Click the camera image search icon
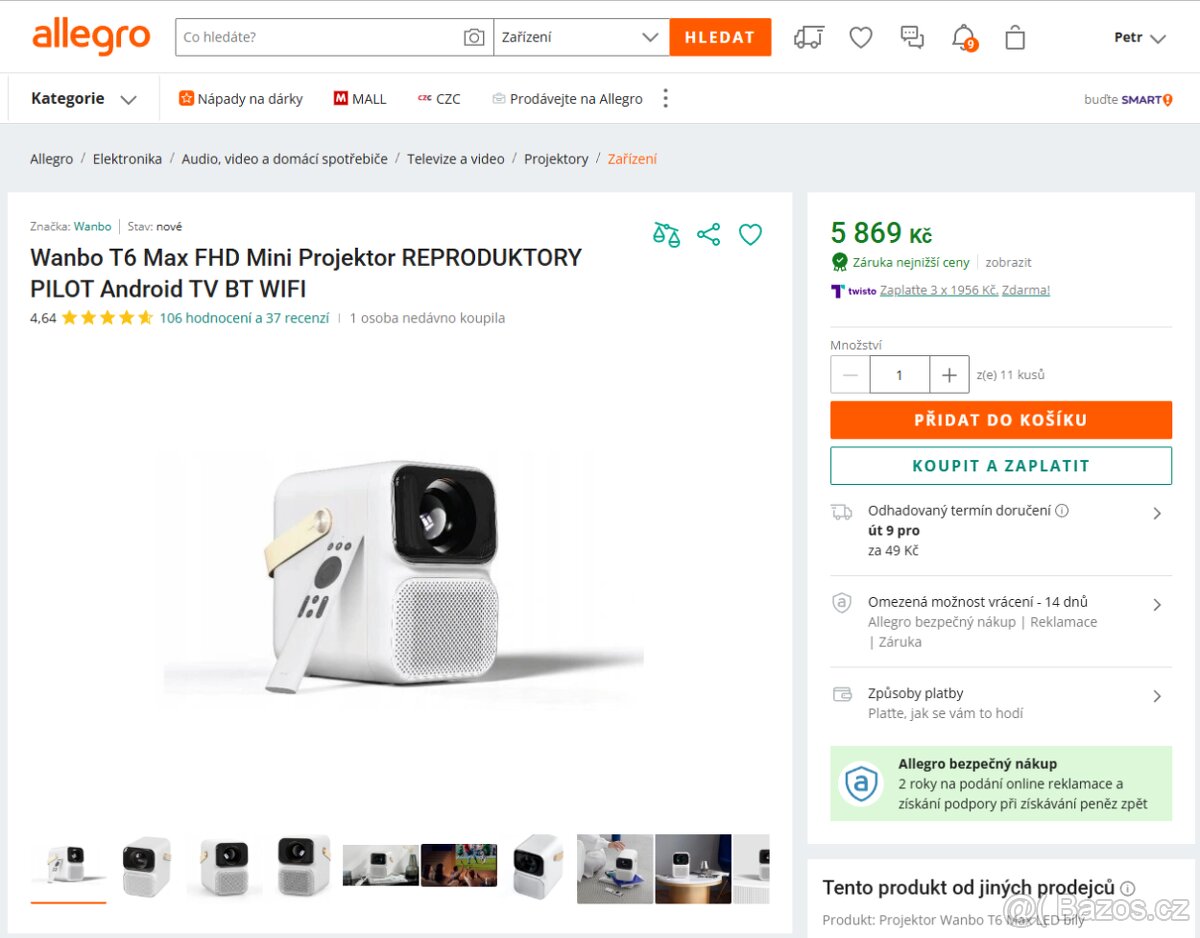 point(474,37)
